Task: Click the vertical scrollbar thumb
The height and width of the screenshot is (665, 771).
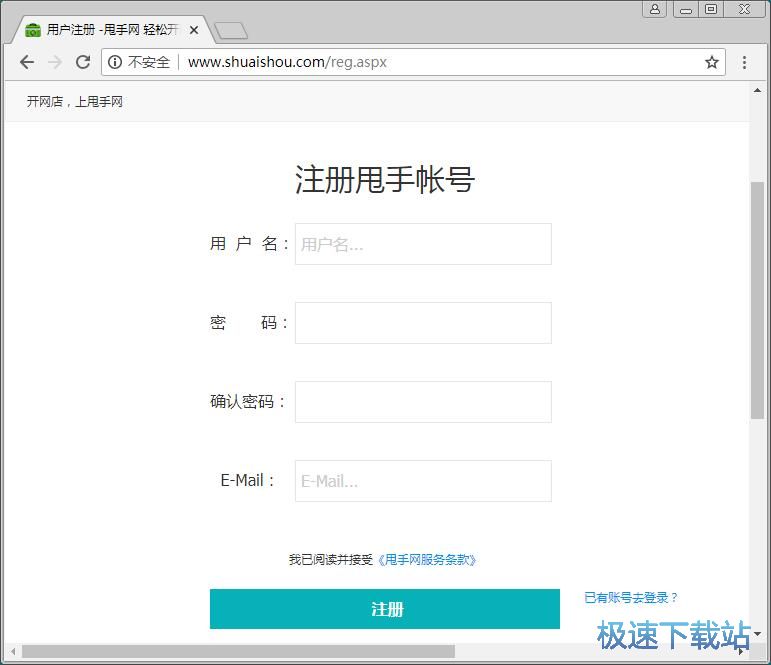Action: 757,300
